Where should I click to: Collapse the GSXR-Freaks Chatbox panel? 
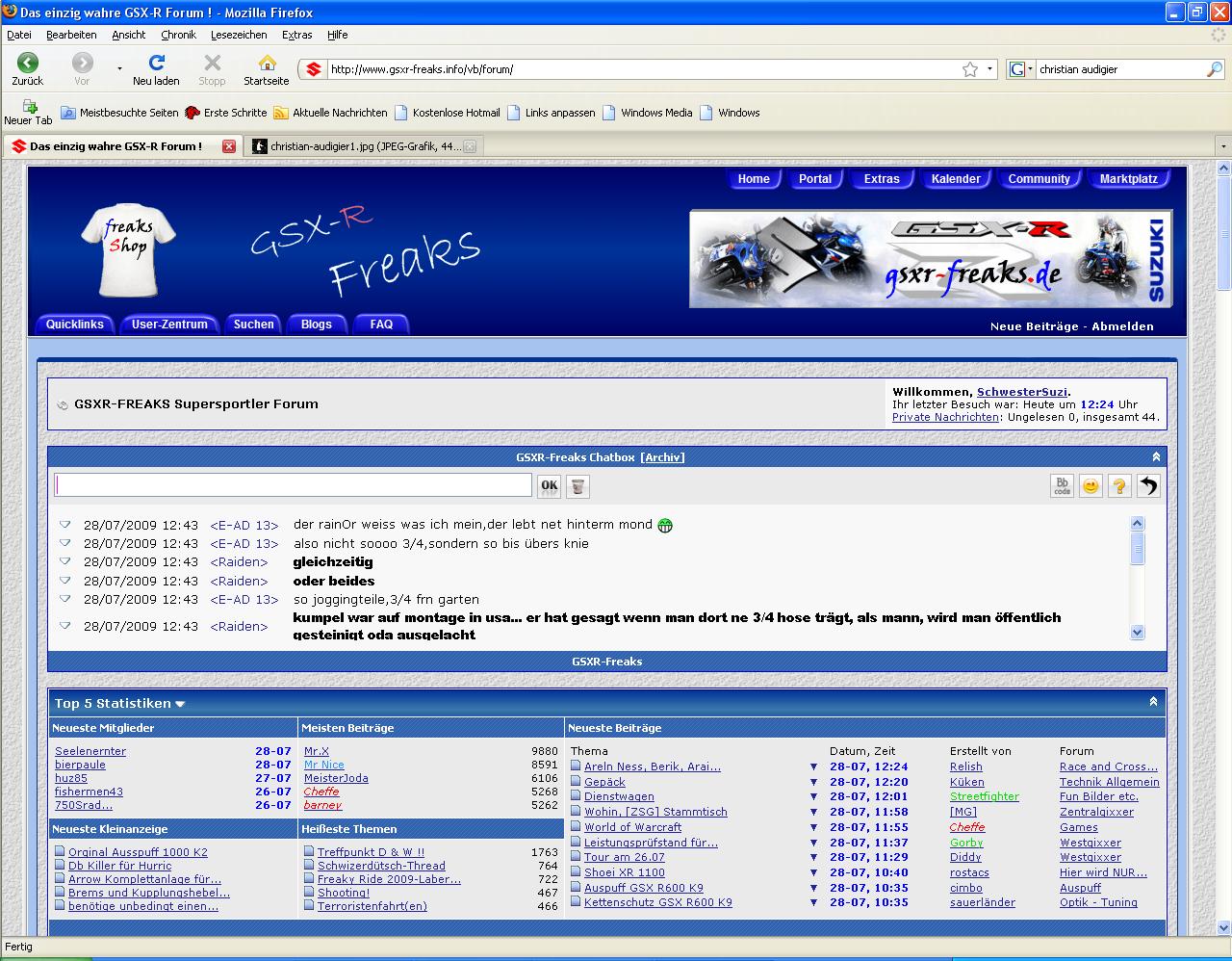1156,457
